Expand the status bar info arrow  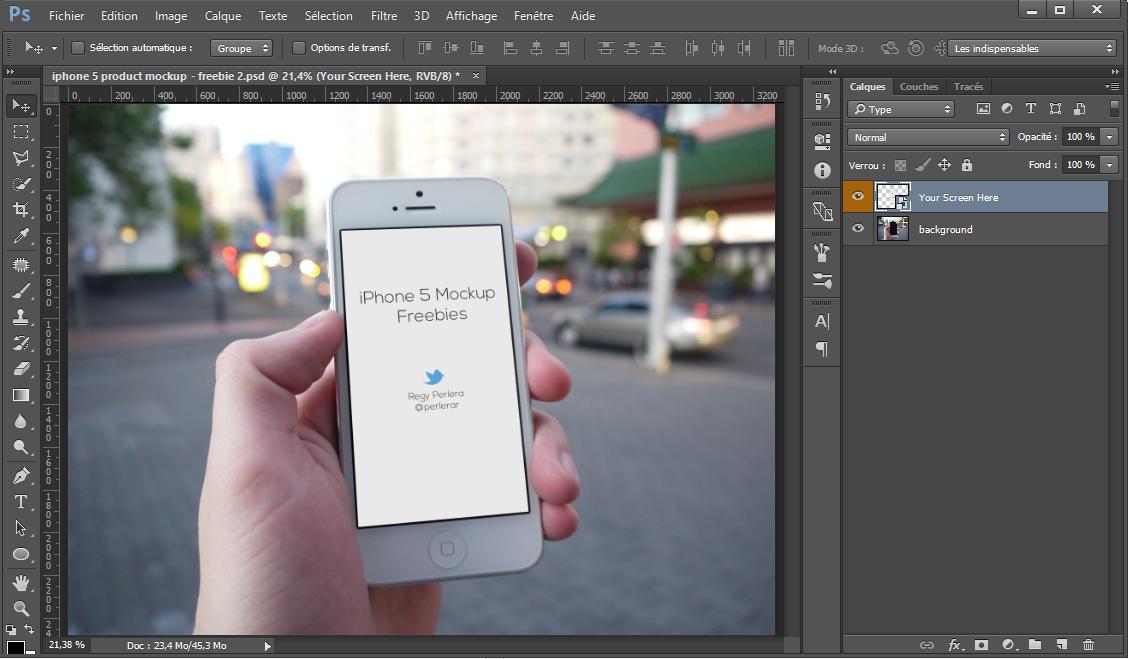(x=268, y=646)
